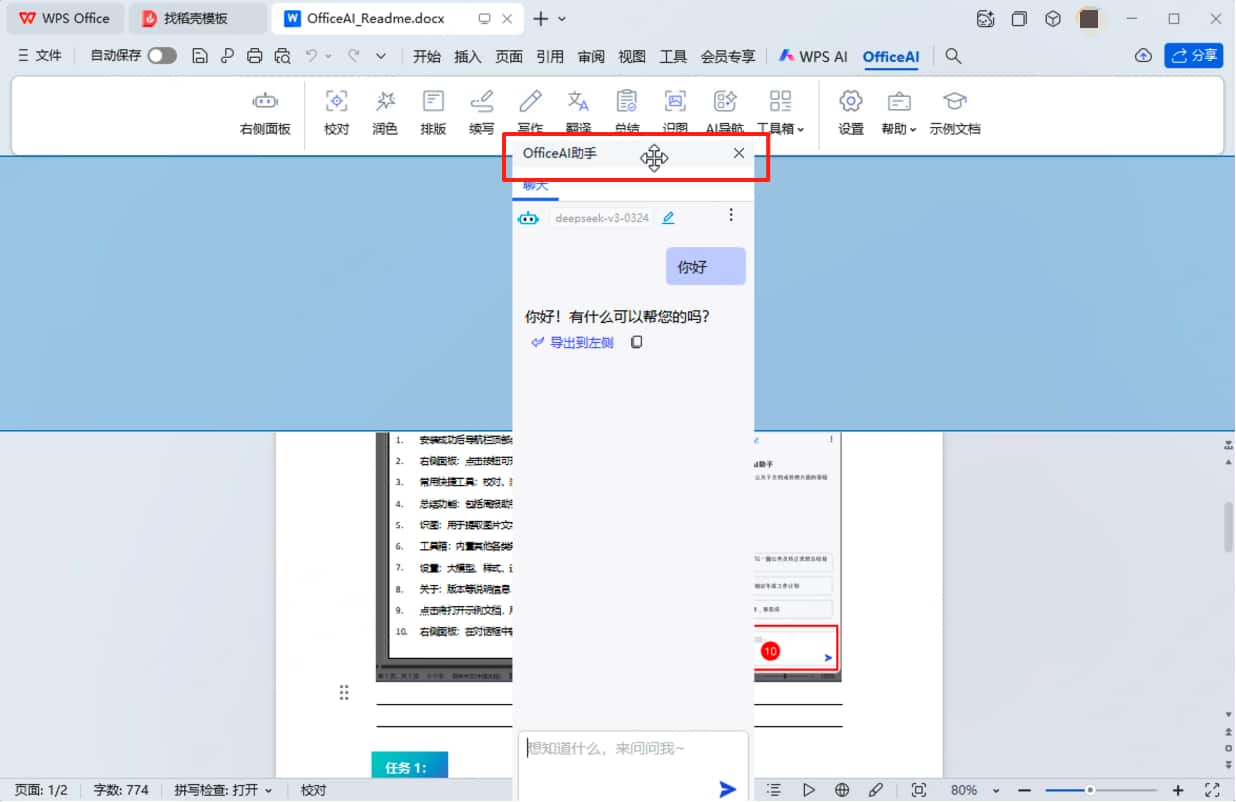The width and height of the screenshot is (1236, 802).
Task: Open the 示例文档 sample document
Action: (955, 110)
